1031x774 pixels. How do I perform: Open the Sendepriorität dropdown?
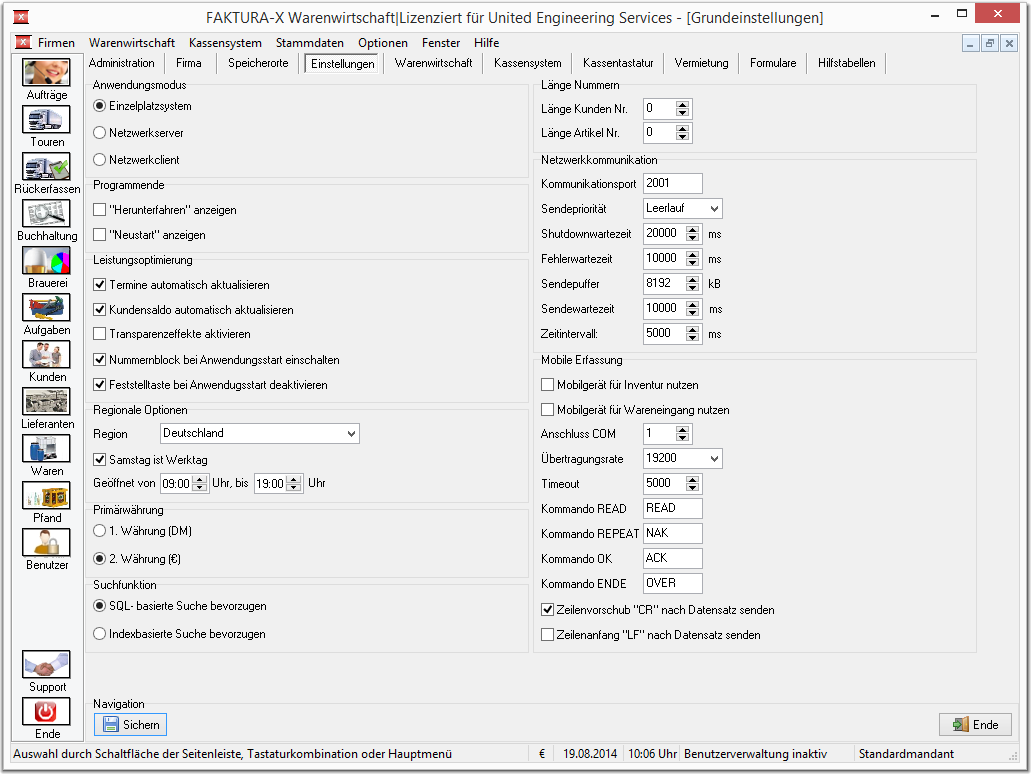coord(683,208)
